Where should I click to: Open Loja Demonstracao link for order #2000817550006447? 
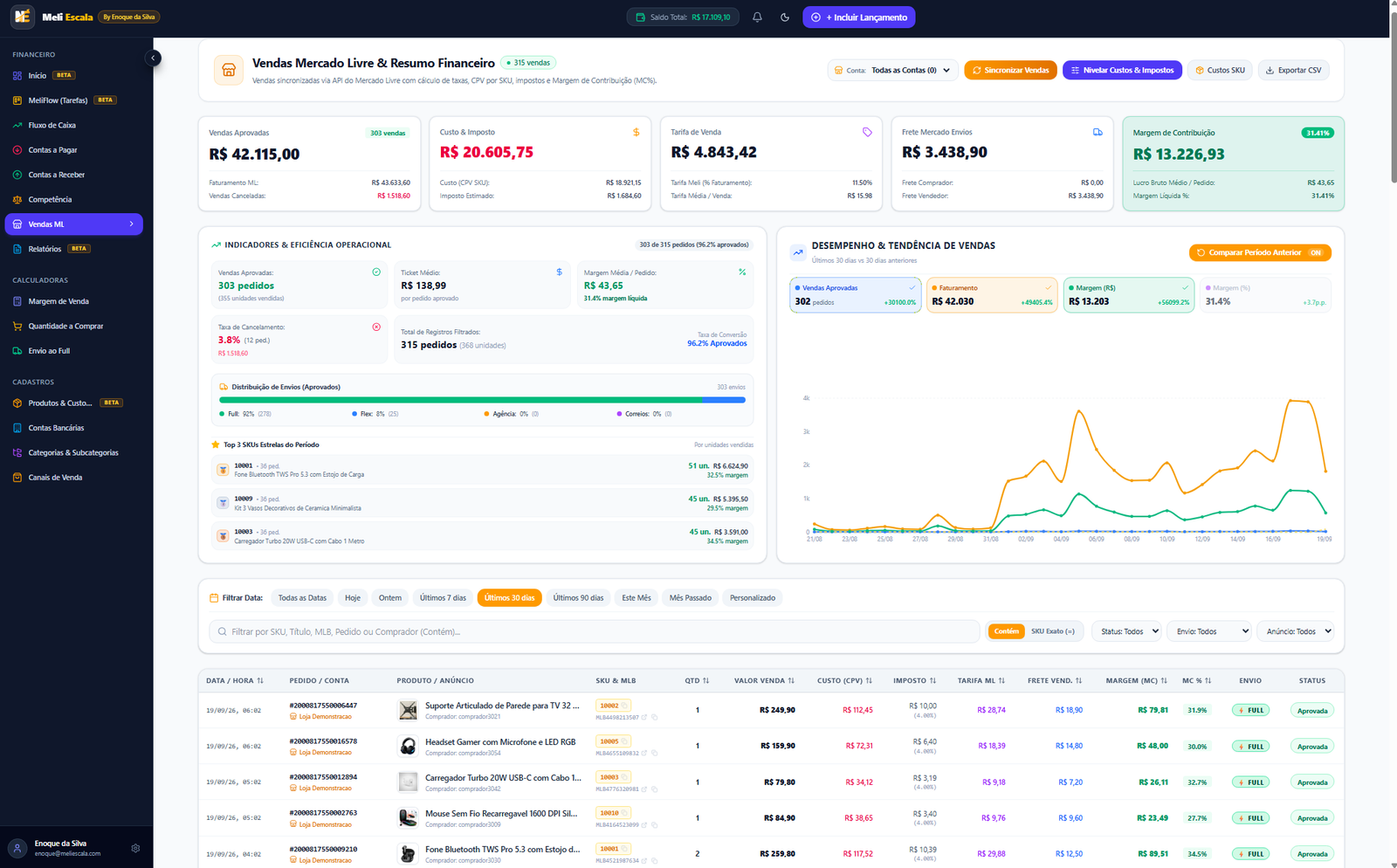click(x=320, y=717)
